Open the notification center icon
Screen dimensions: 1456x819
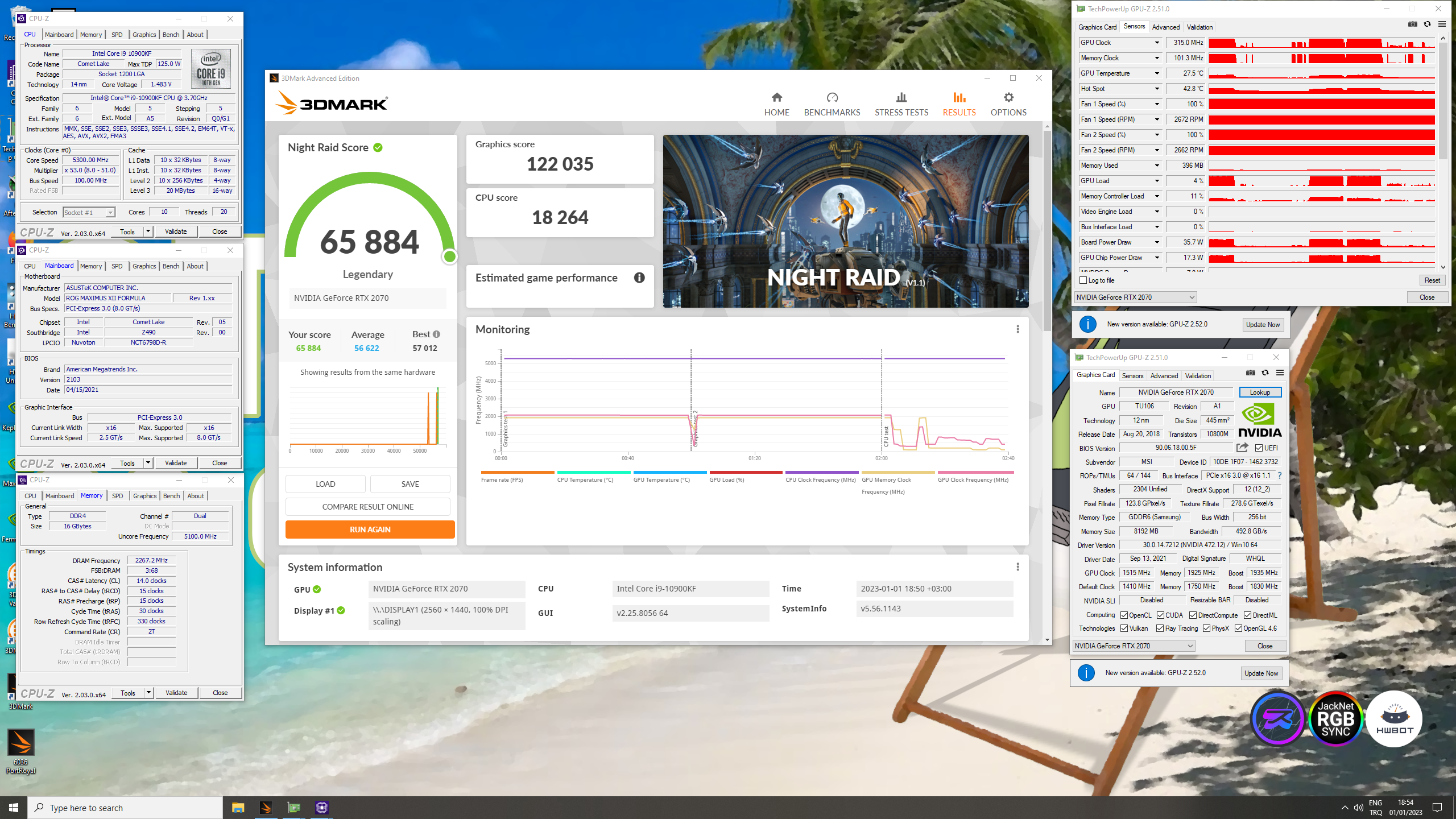pos(1437,808)
